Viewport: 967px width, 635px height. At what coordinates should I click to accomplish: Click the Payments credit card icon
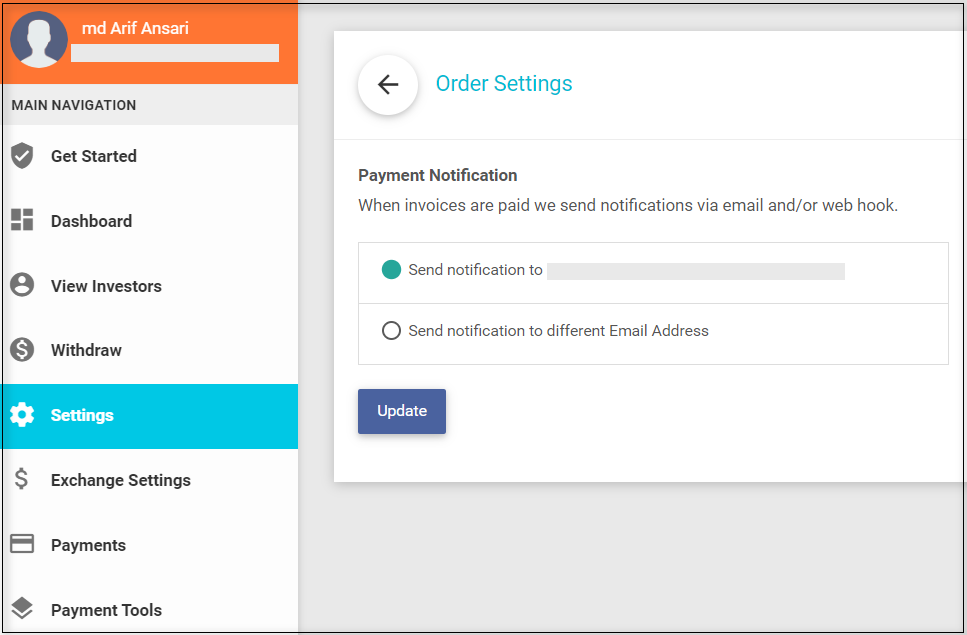[22, 545]
